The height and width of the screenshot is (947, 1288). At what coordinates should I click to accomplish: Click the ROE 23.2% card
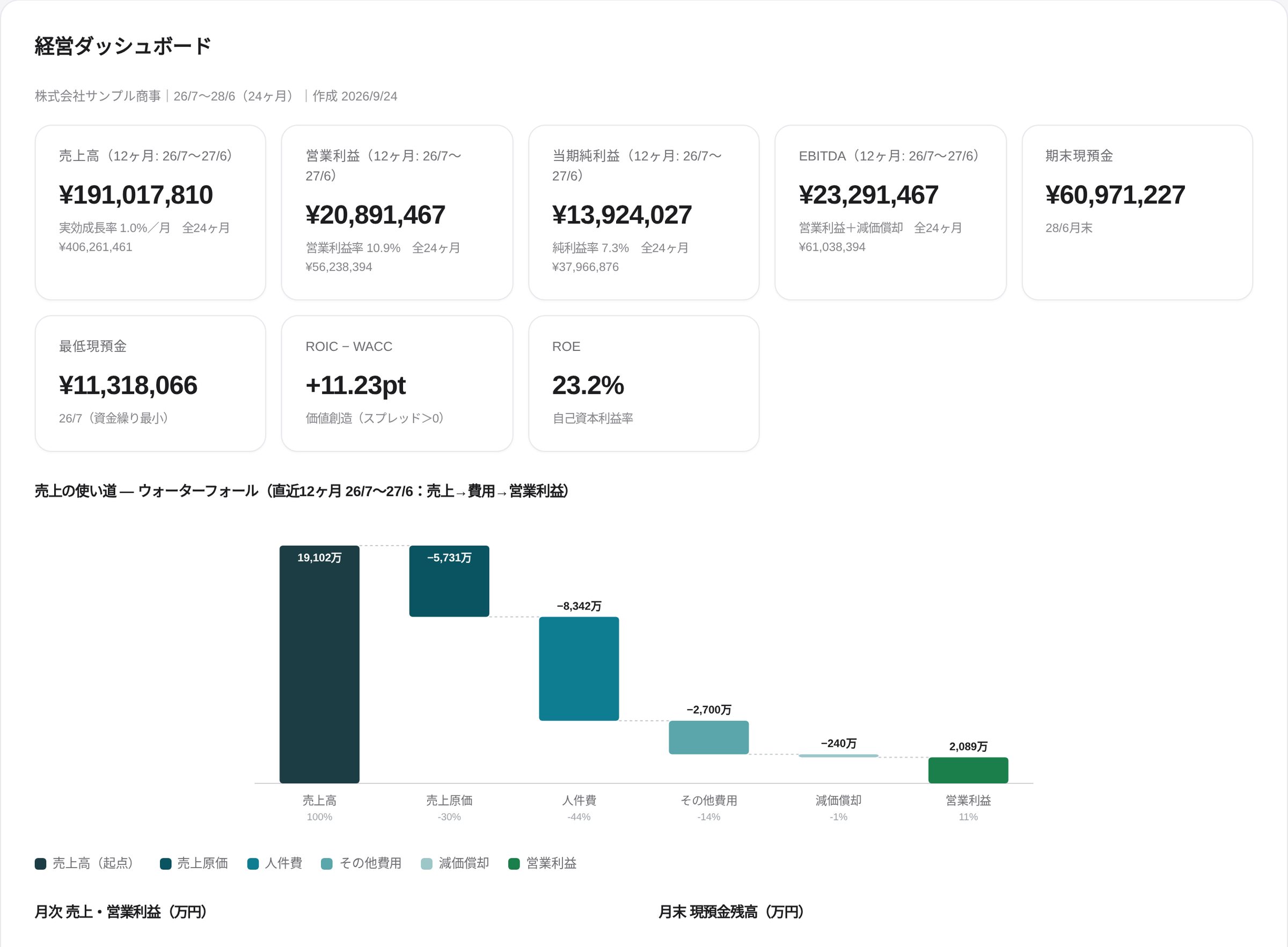pos(643,384)
